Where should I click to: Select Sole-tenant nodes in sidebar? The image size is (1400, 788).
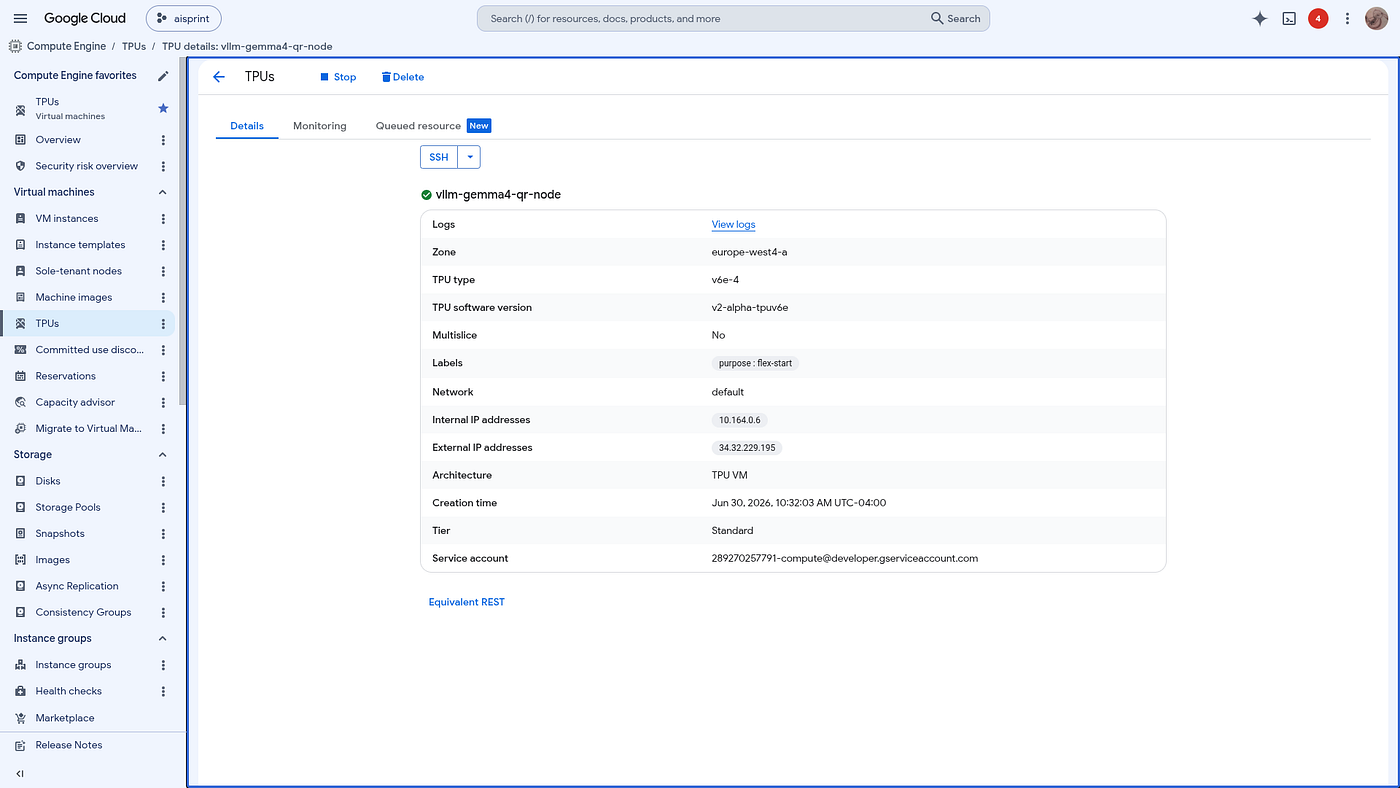point(79,271)
